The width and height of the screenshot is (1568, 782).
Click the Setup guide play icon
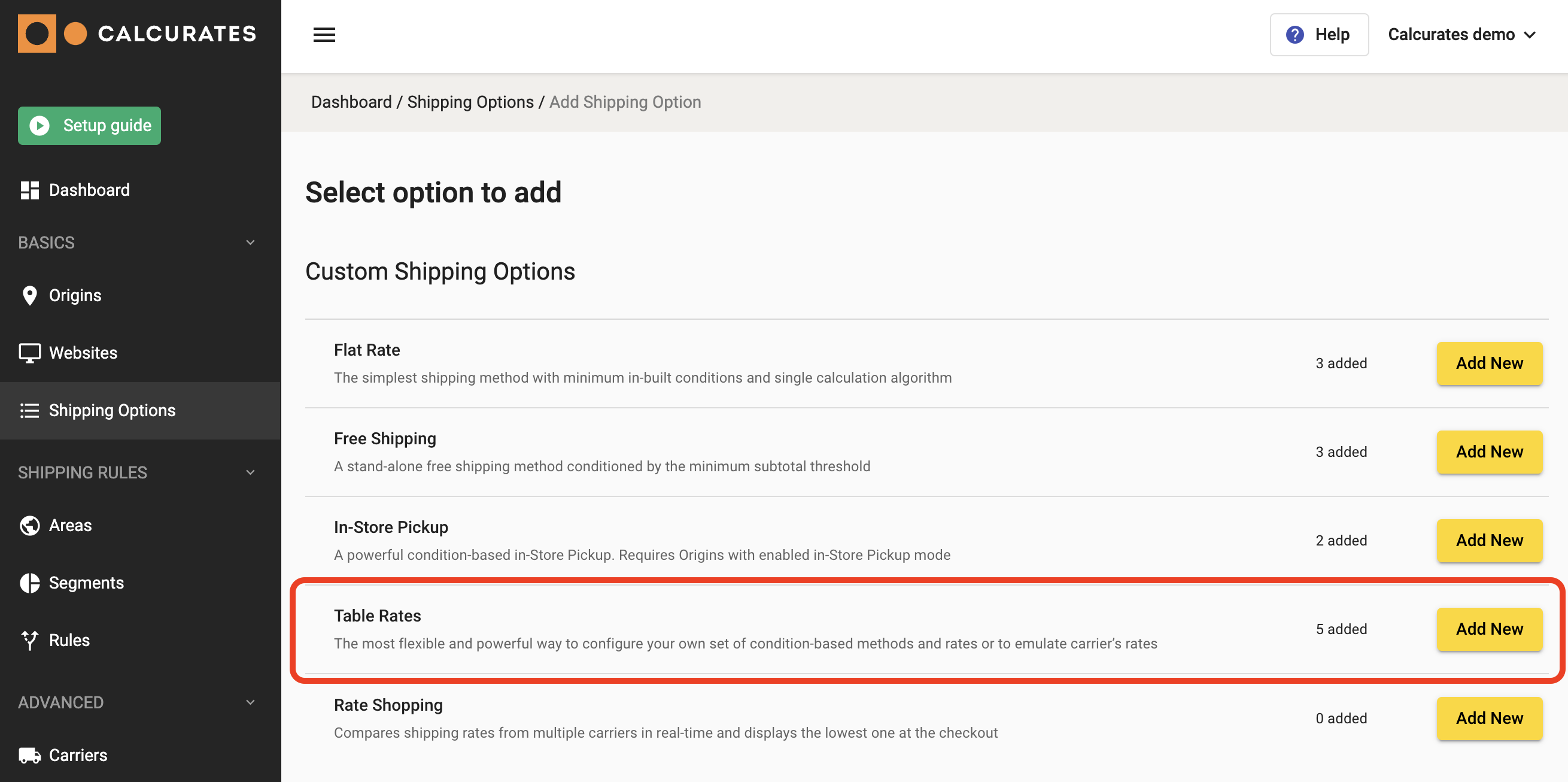(x=40, y=126)
